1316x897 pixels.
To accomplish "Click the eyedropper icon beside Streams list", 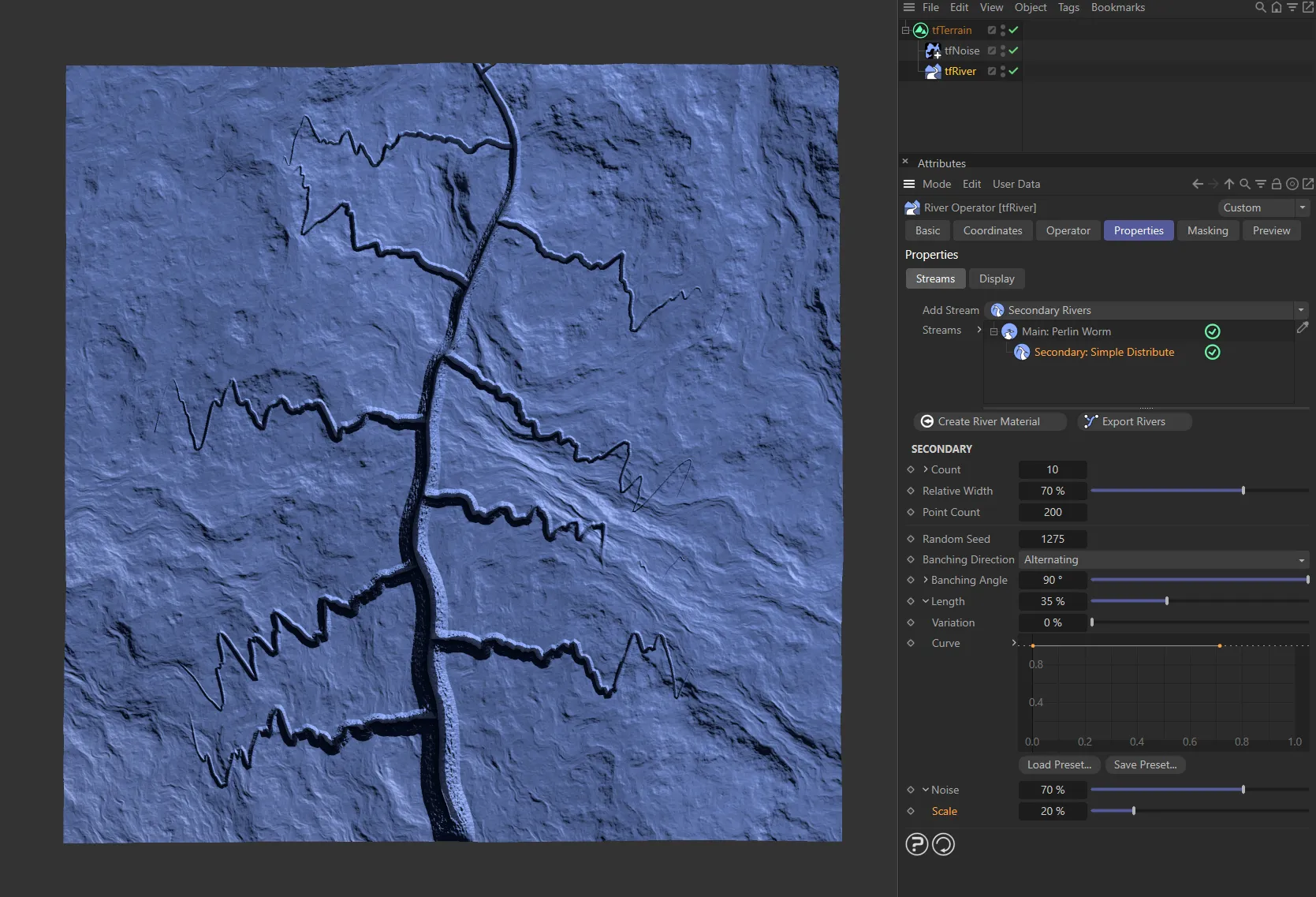I will pos(1303,328).
